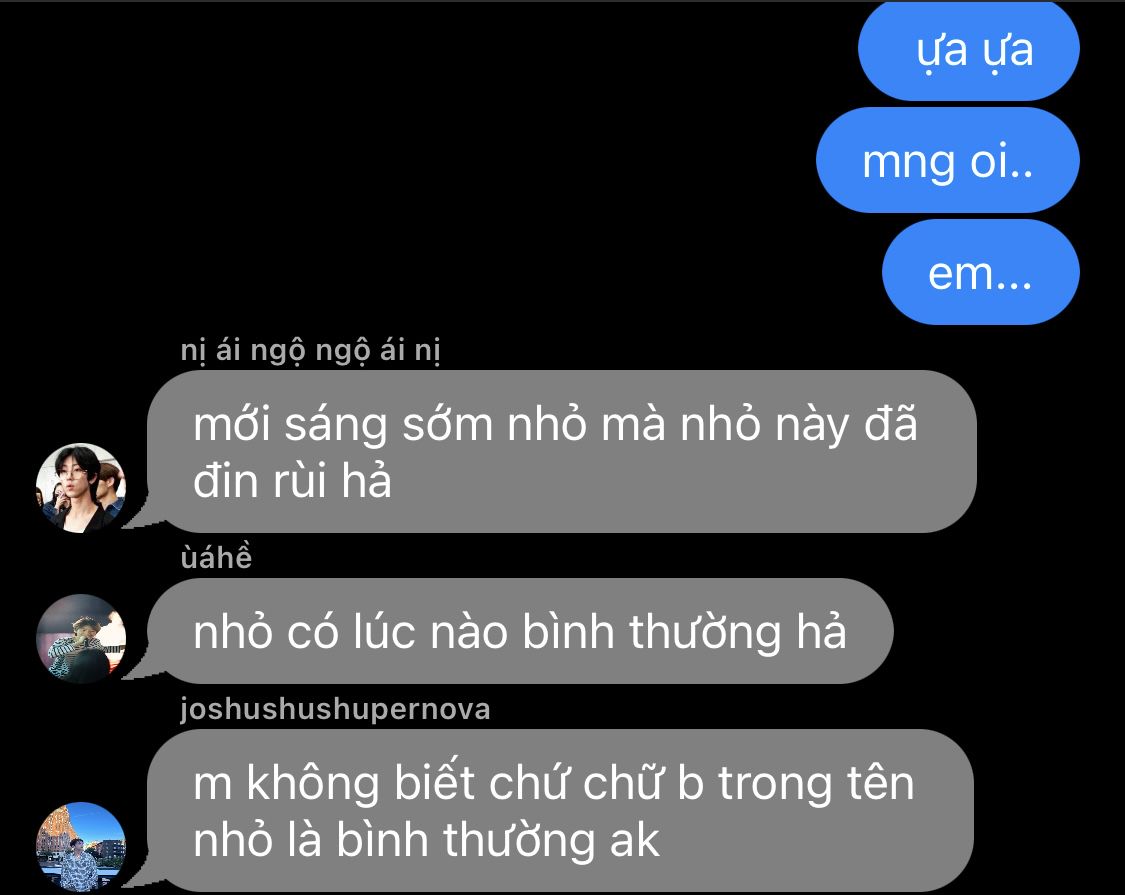Click the word 'trong tên' in last bubble
The height and width of the screenshot is (895, 1125).
[816, 782]
